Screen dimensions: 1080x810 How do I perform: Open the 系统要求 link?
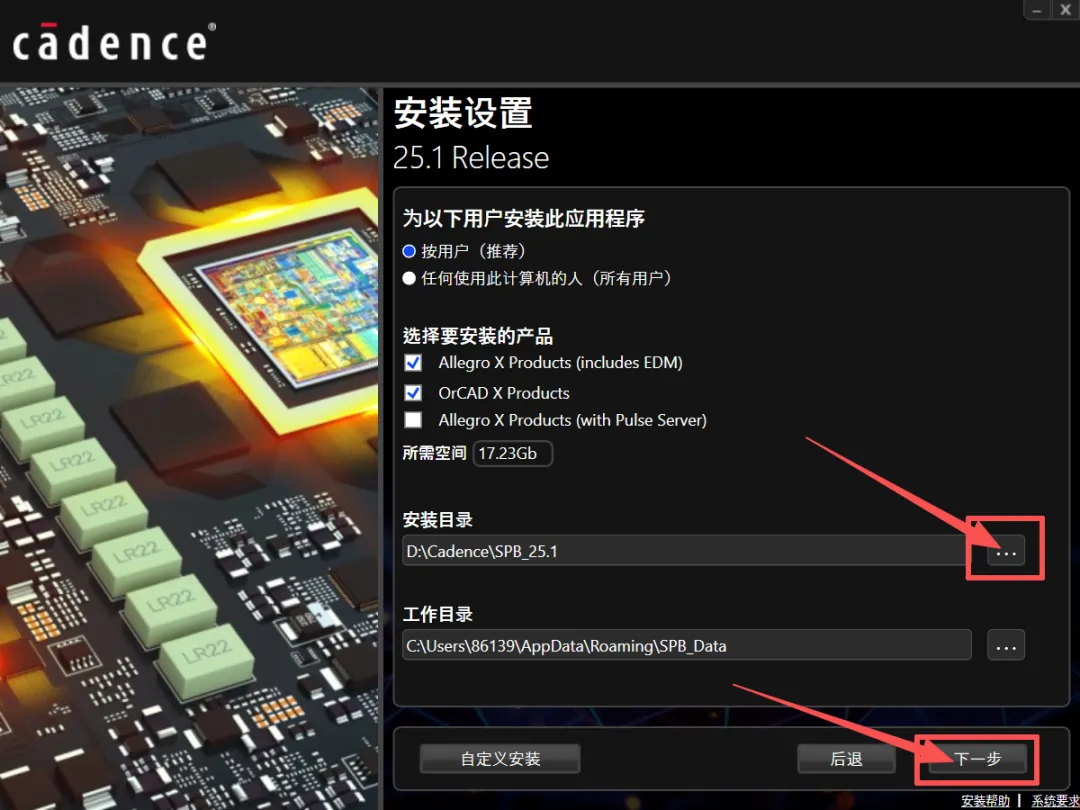pos(1055,801)
